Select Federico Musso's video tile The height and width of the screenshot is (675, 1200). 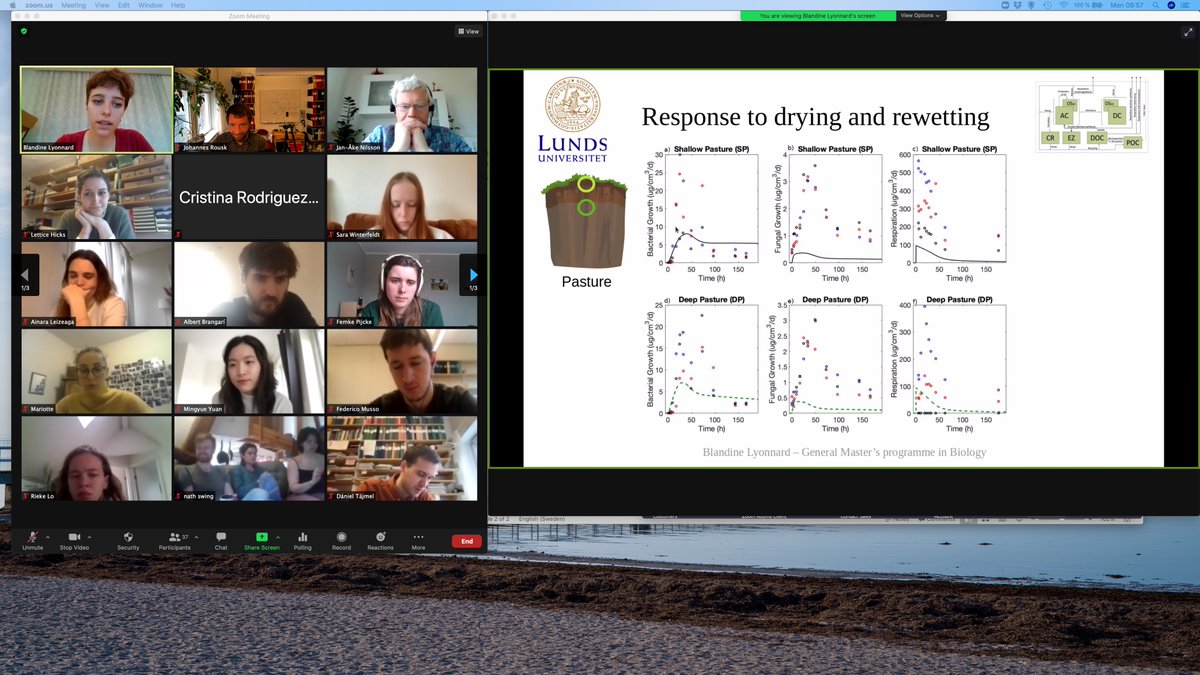point(402,372)
